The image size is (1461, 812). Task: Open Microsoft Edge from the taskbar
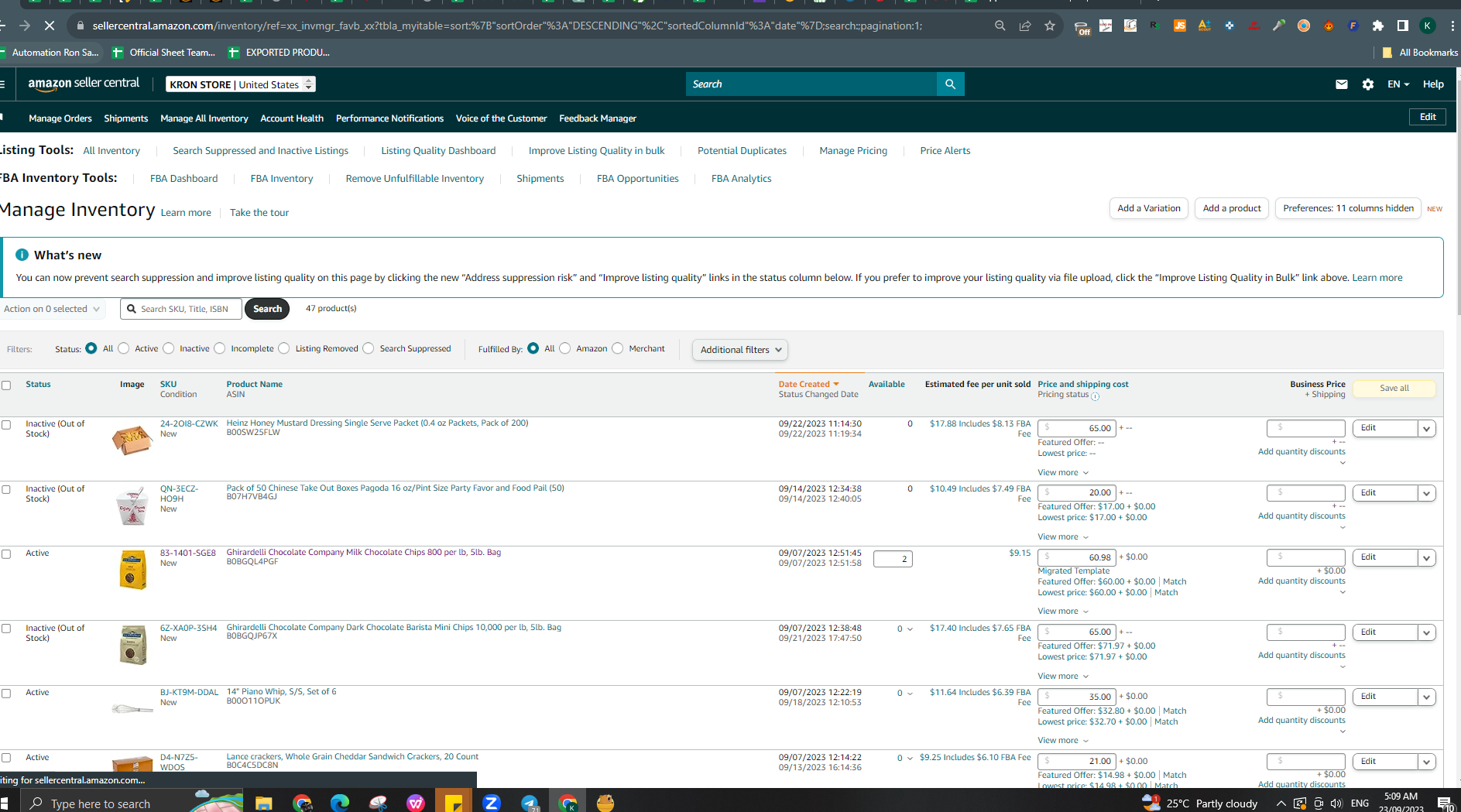tap(340, 803)
